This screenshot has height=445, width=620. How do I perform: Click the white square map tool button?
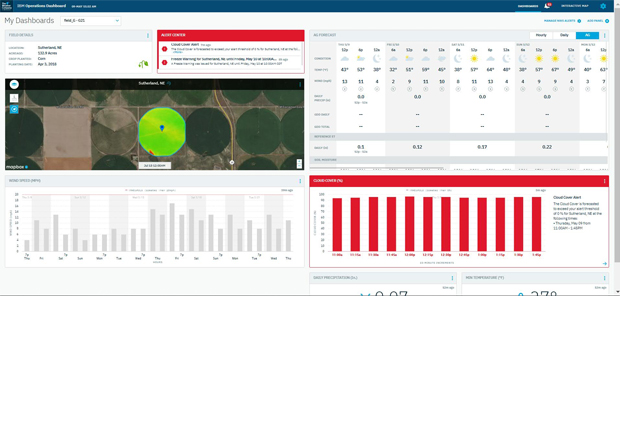tap(14, 98)
